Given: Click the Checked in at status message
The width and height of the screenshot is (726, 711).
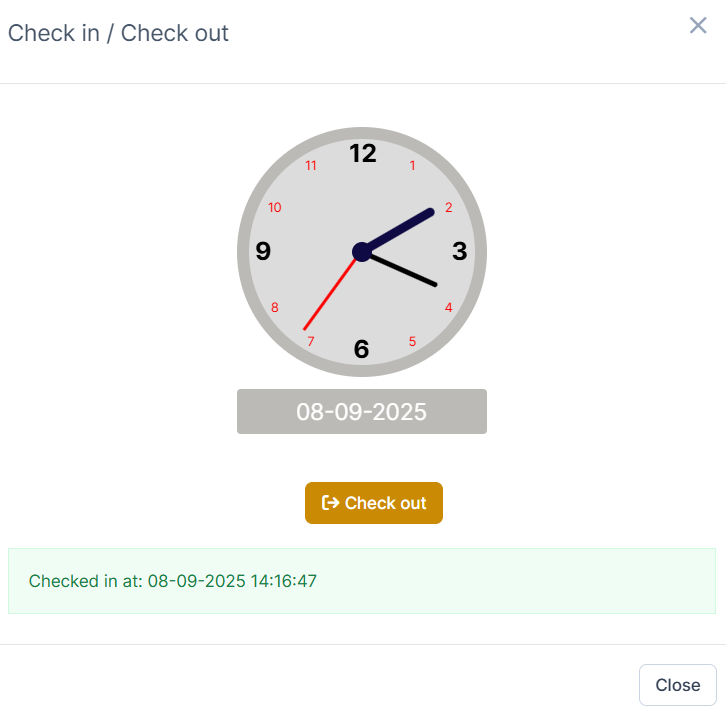Looking at the screenshot, I should click(x=173, y=581).
